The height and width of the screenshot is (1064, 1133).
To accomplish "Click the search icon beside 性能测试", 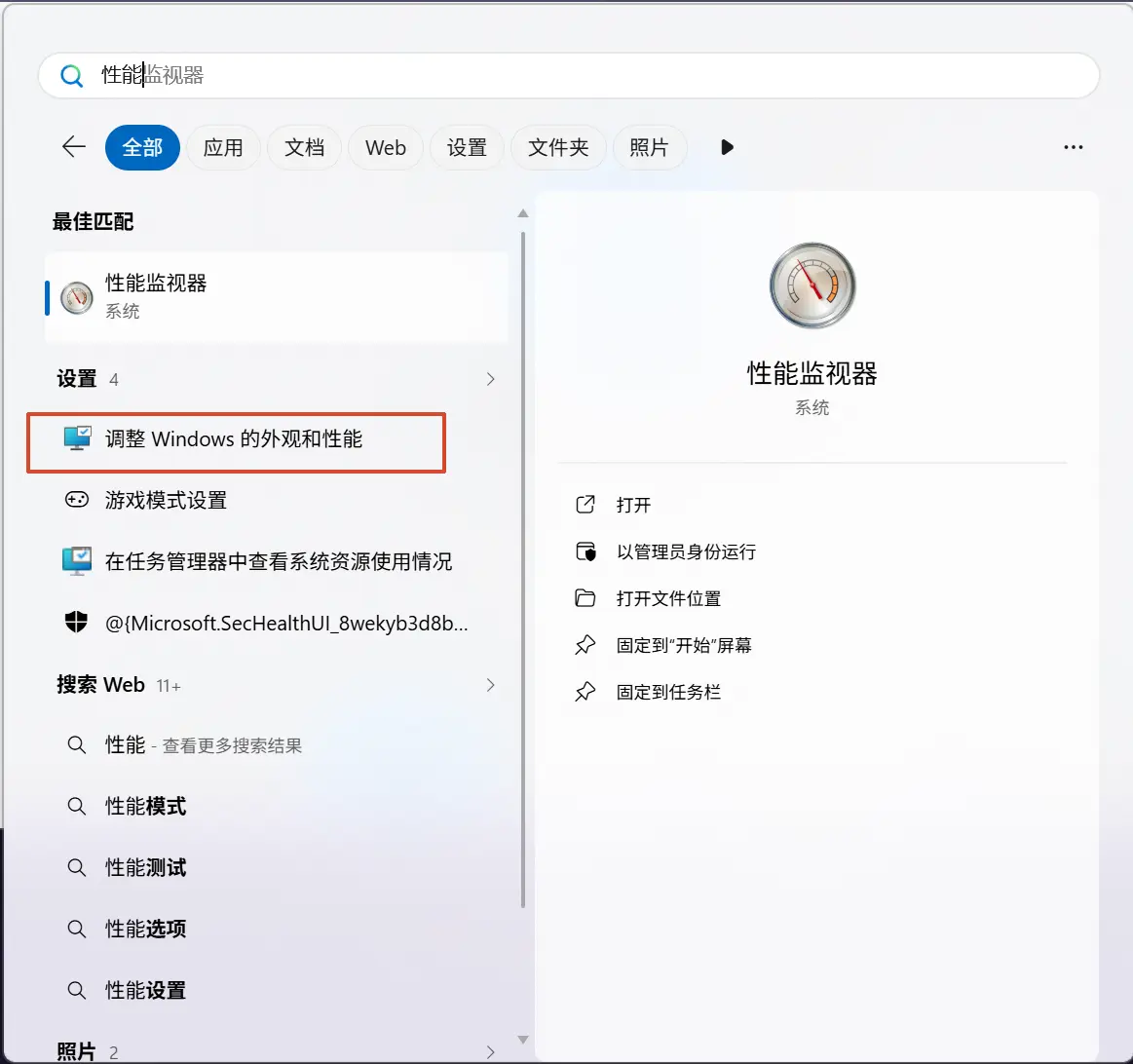I will 77,867.
